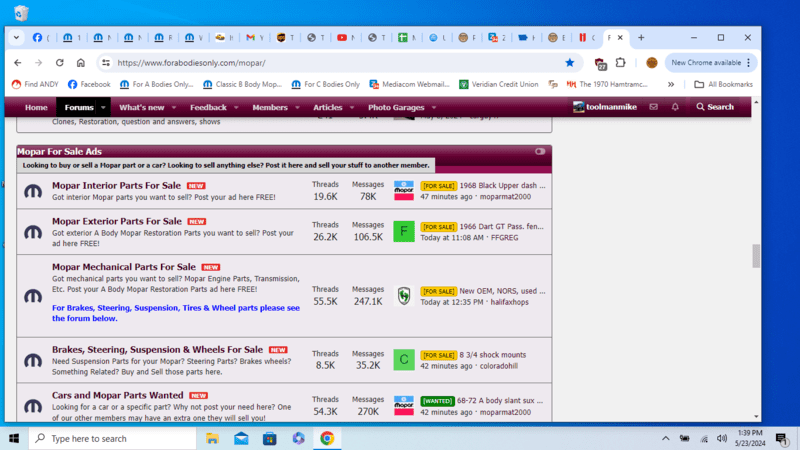Expand the Forums menu dropdown arrow
The width and height of the screenshot is (800, 450).
pyautogui.click(x=103, y=107)
